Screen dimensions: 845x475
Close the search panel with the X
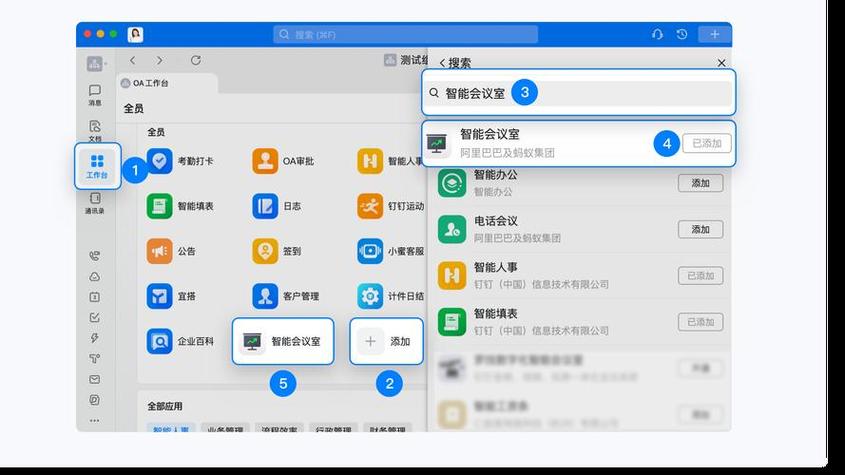721,63
